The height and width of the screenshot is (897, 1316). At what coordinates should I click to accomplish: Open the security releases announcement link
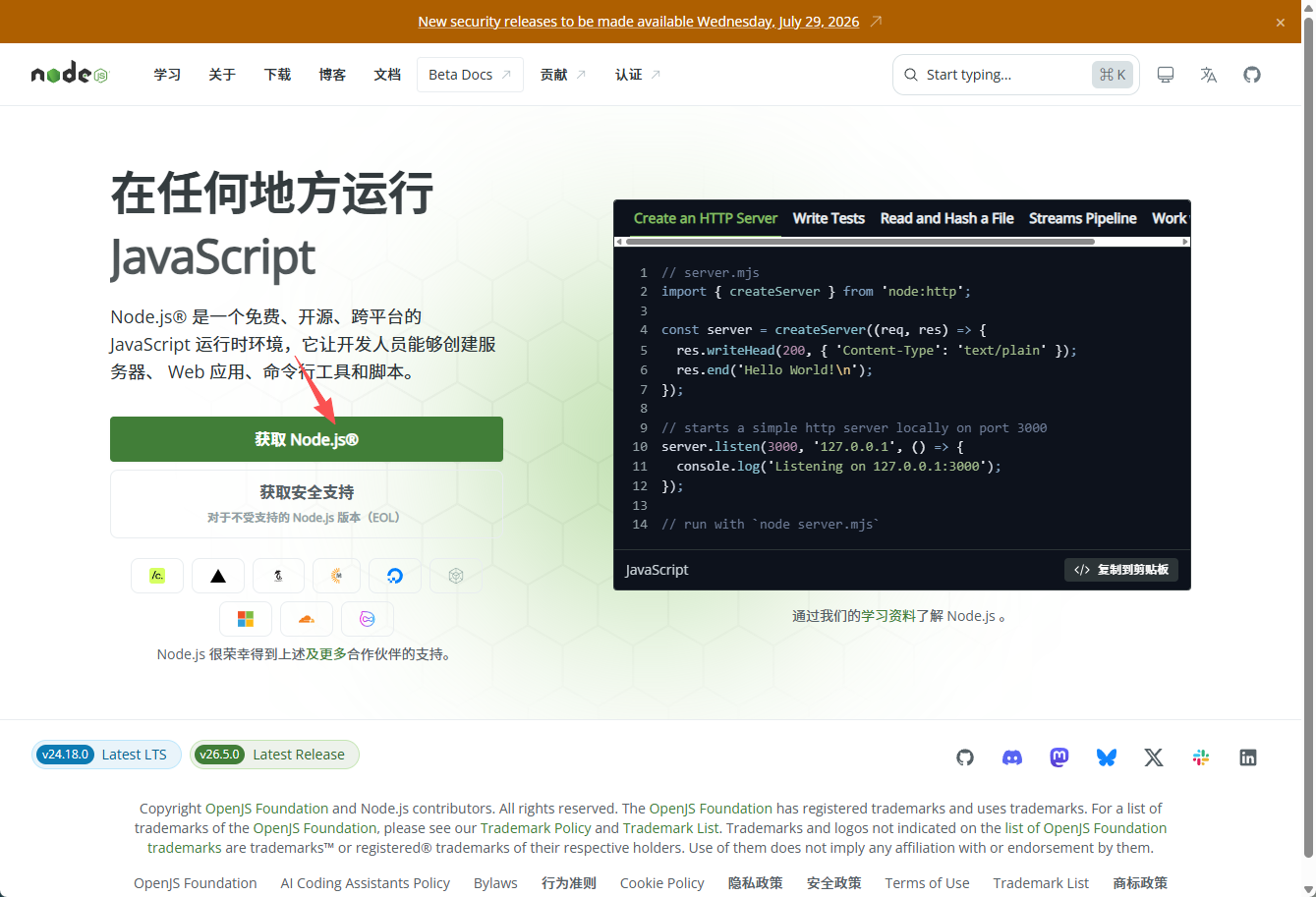(x=650, y=22)
